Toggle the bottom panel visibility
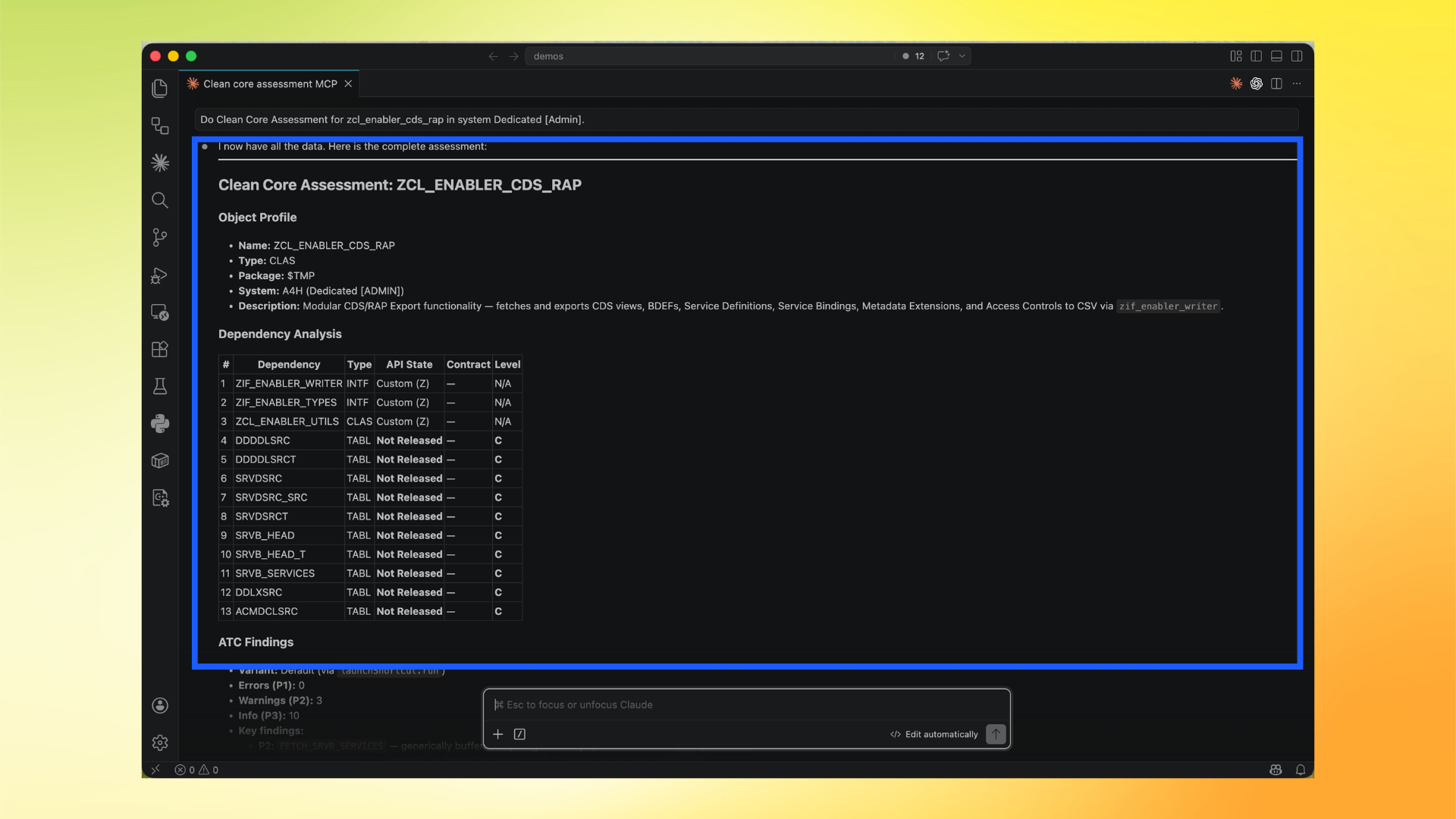1456x819 pixels. click(x=1277, y=55)
